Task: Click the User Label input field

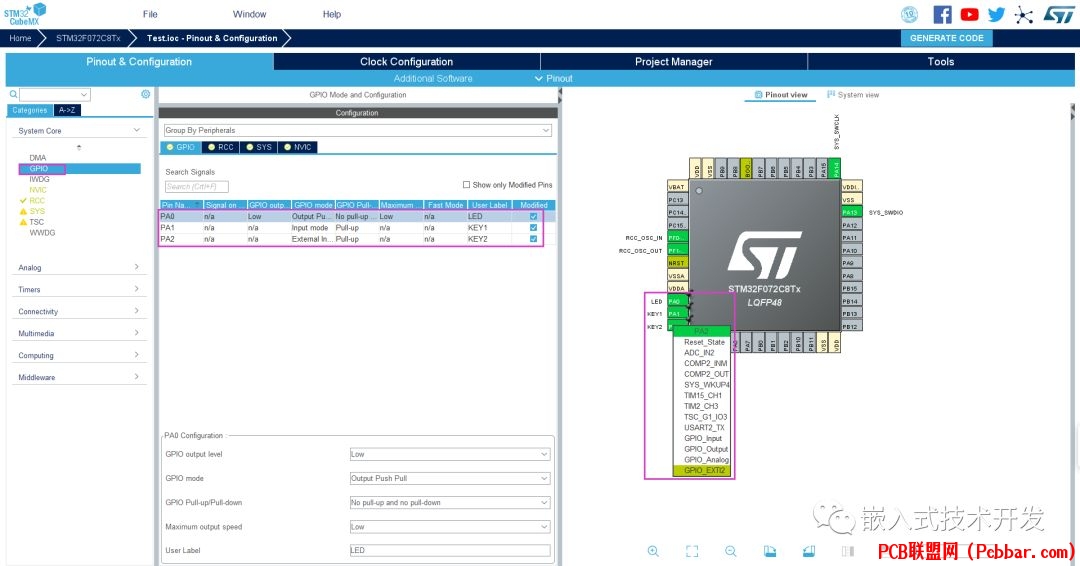Action: pos(450,550)
